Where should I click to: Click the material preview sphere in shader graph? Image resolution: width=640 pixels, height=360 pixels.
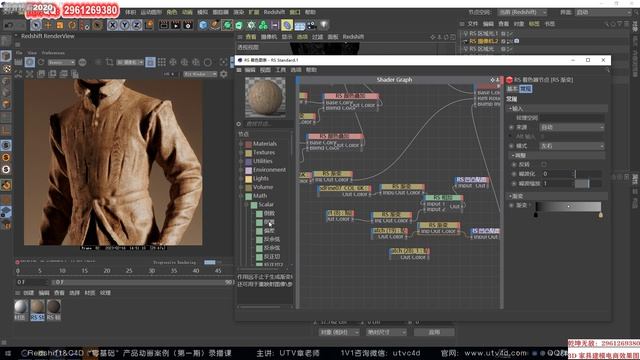[265, 97]
